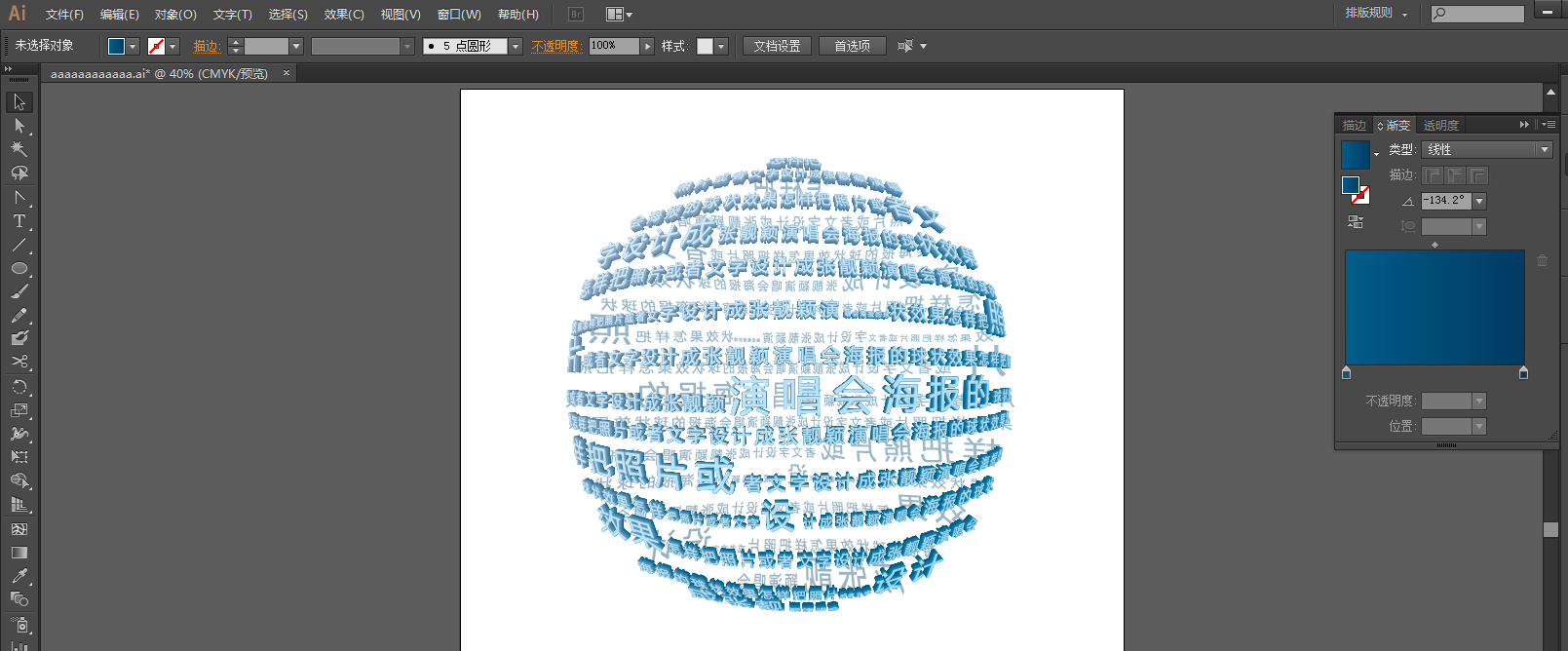Open the brush definition '5 点圆形' dropdown
Image resolution: width=1568 pixels, height=651 pixels.
(516, 47)
